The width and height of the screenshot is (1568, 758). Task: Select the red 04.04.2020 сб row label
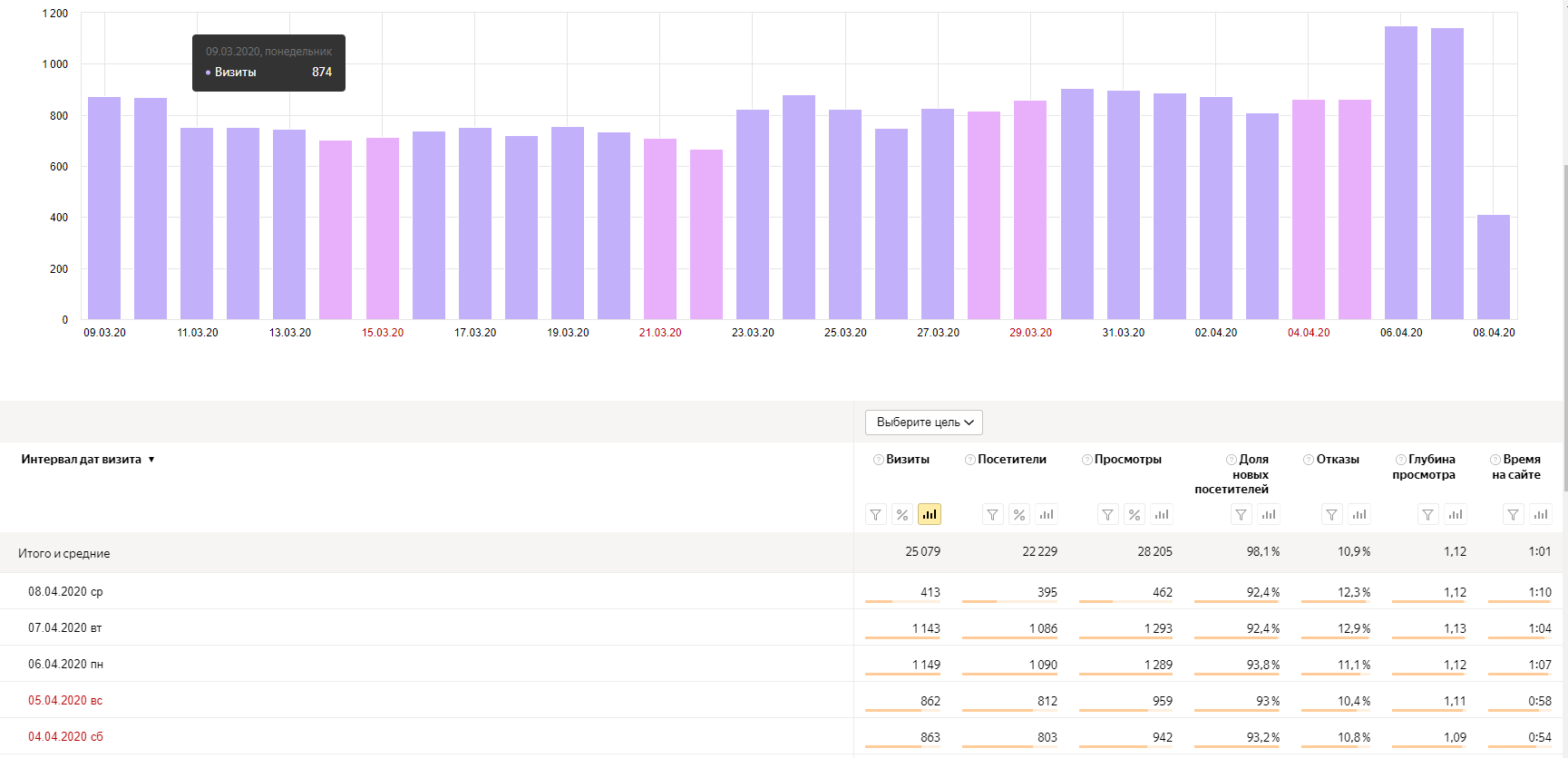[x=65, y=737]
